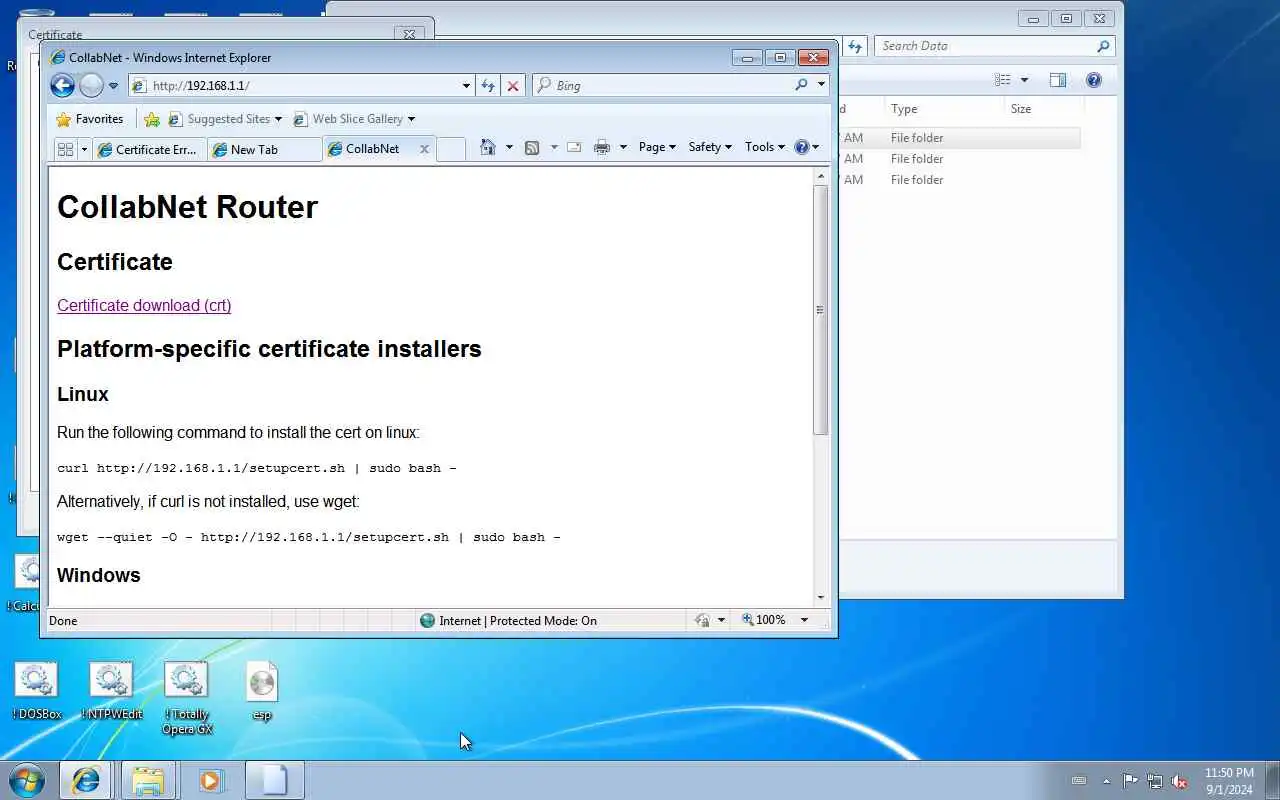Click the Search Data box in Explorer
The width and height of the screenshot is (1280, 800).
pyautogui.click(x=994, y=46)
